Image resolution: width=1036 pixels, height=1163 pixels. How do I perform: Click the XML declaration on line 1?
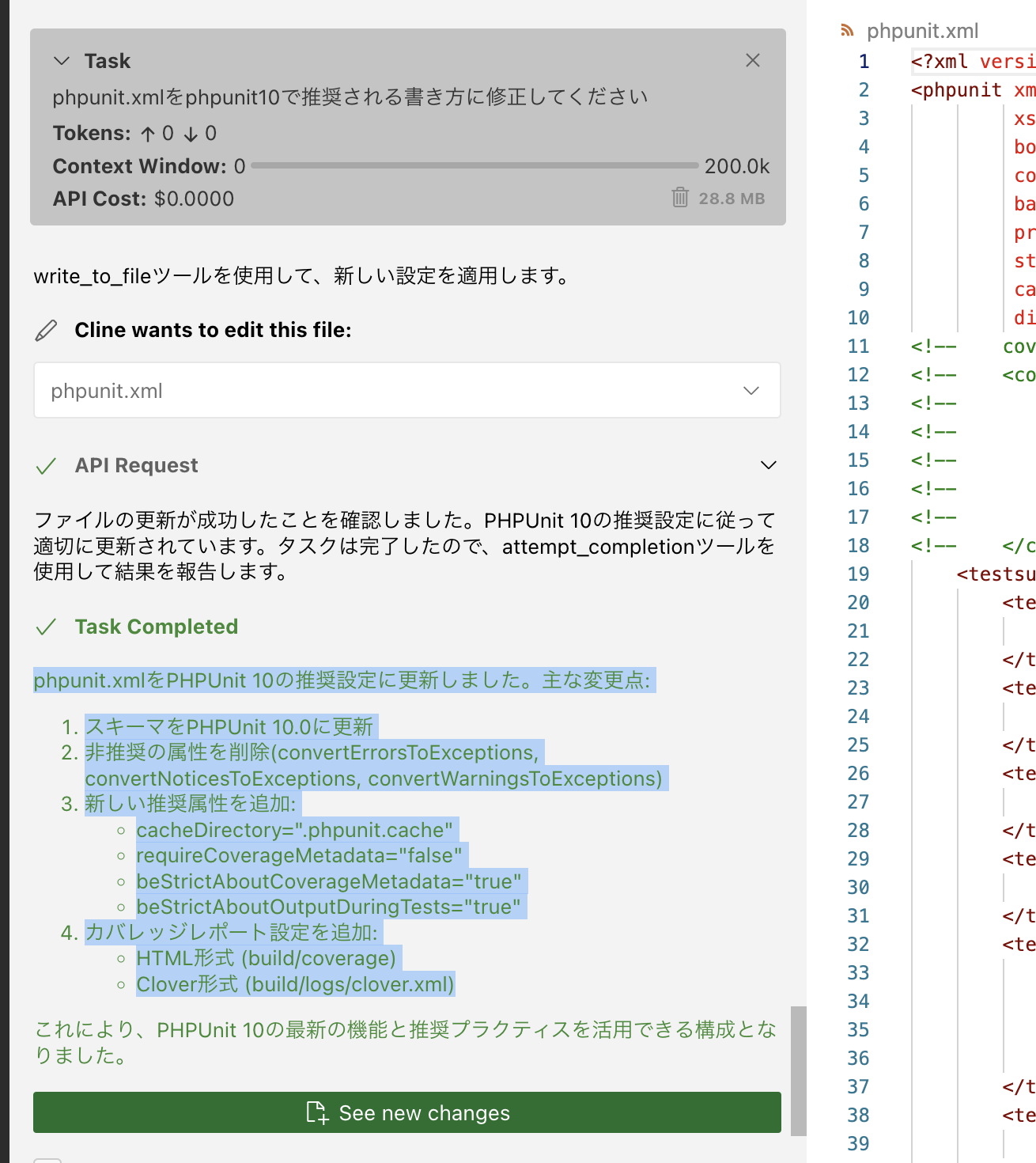click(974, 62)
